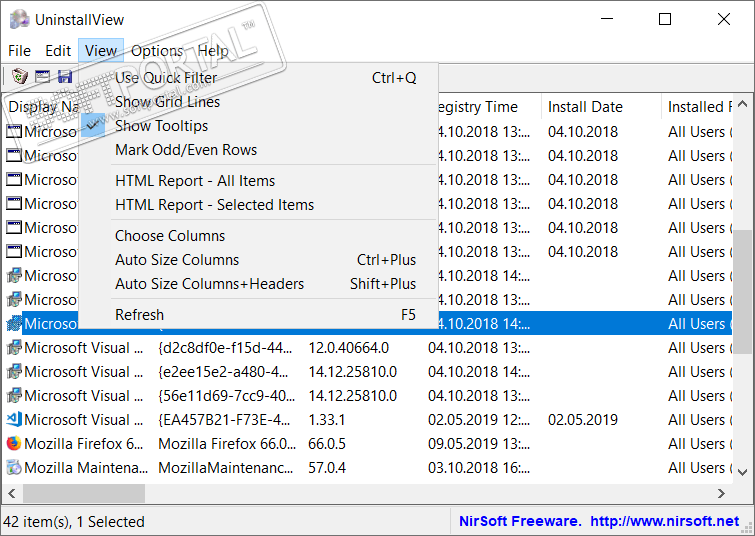Enable Show Grid Lines option
755x536 pixels.
click(167, 102)
